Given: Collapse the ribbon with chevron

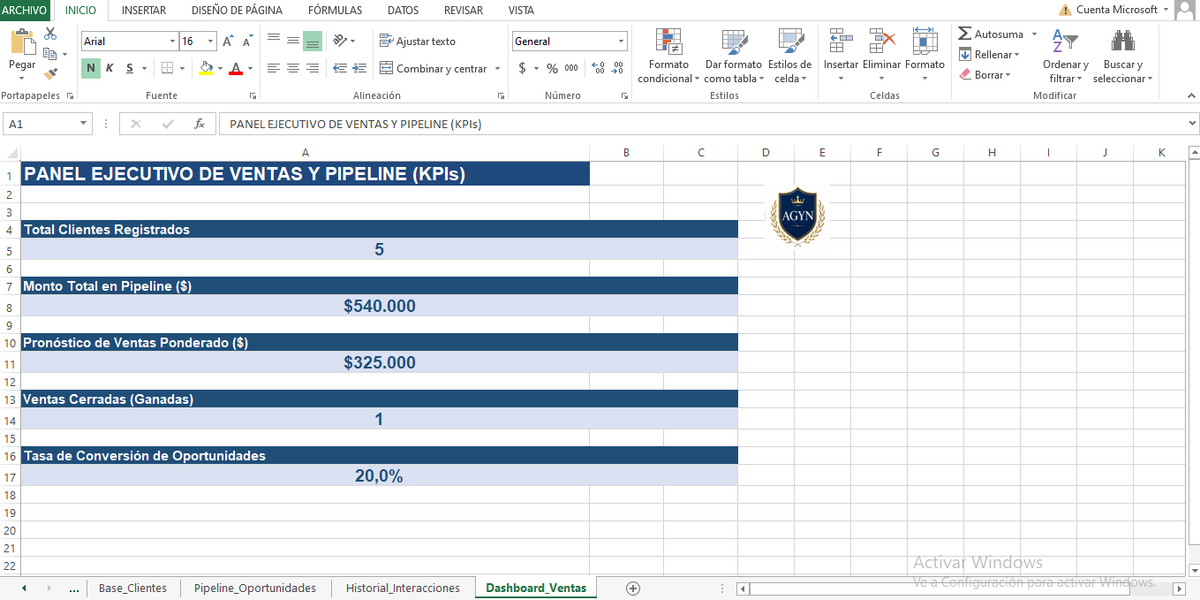Looking at the screenshot, I should point(1190,96).
